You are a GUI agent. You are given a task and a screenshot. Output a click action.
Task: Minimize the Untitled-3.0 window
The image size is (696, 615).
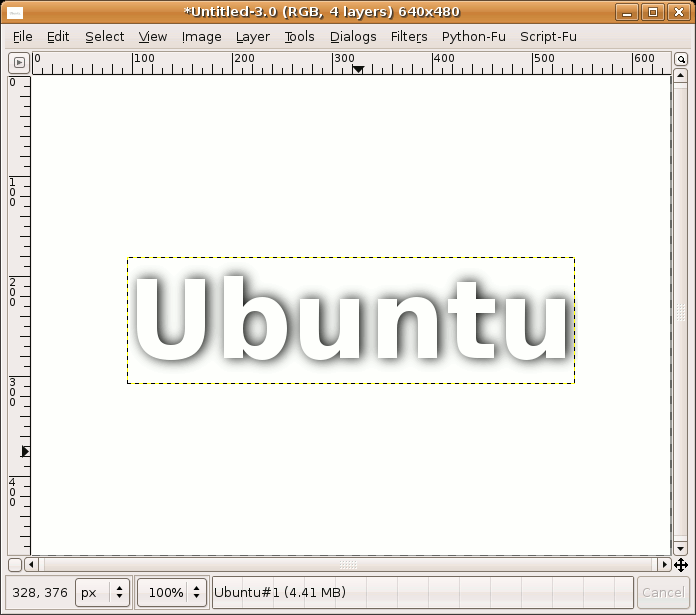[x=627, y=12]
